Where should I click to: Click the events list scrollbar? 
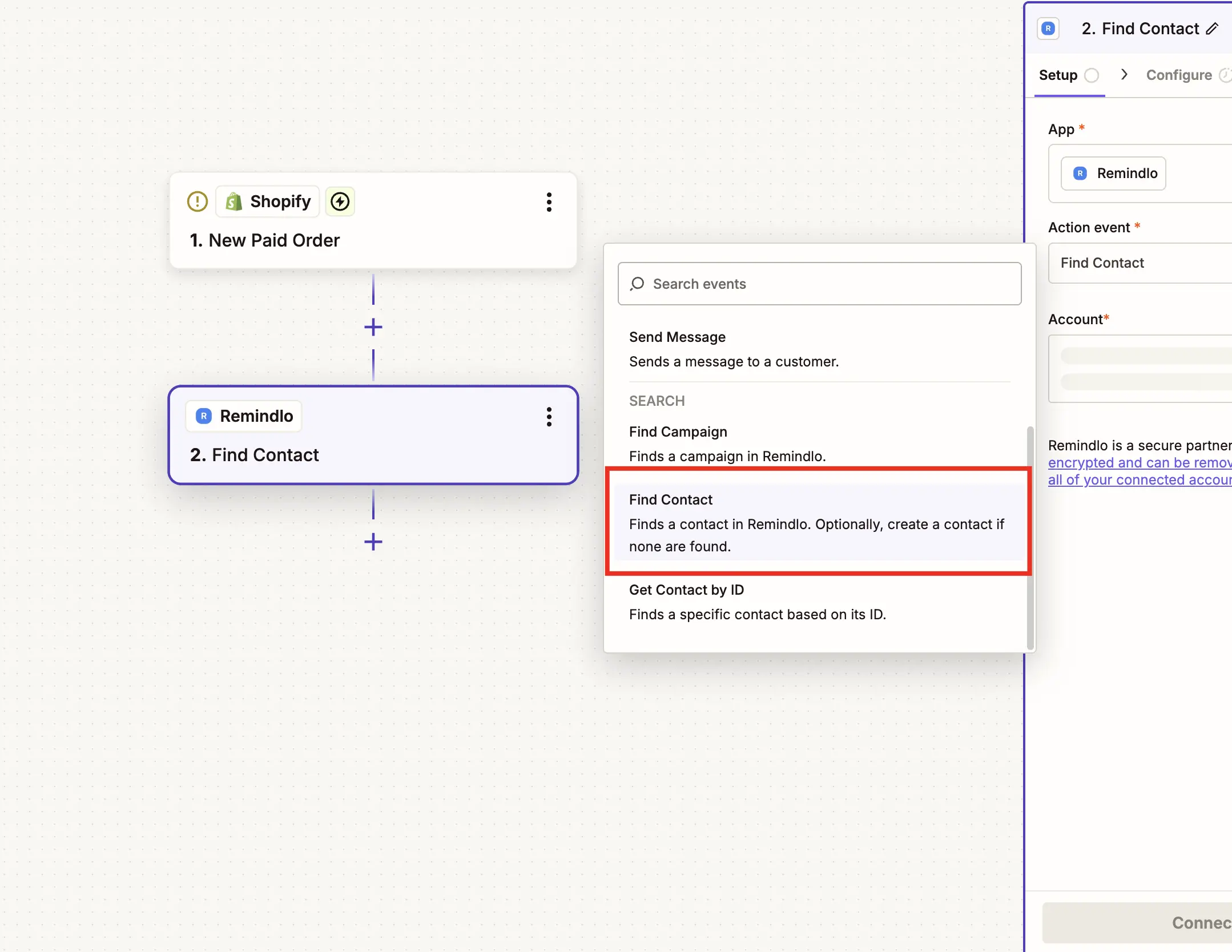1030,538
